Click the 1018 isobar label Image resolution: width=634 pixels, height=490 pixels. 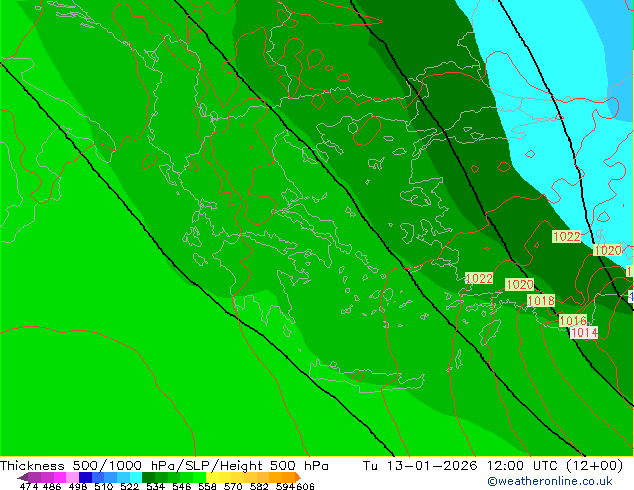[541, 300]
